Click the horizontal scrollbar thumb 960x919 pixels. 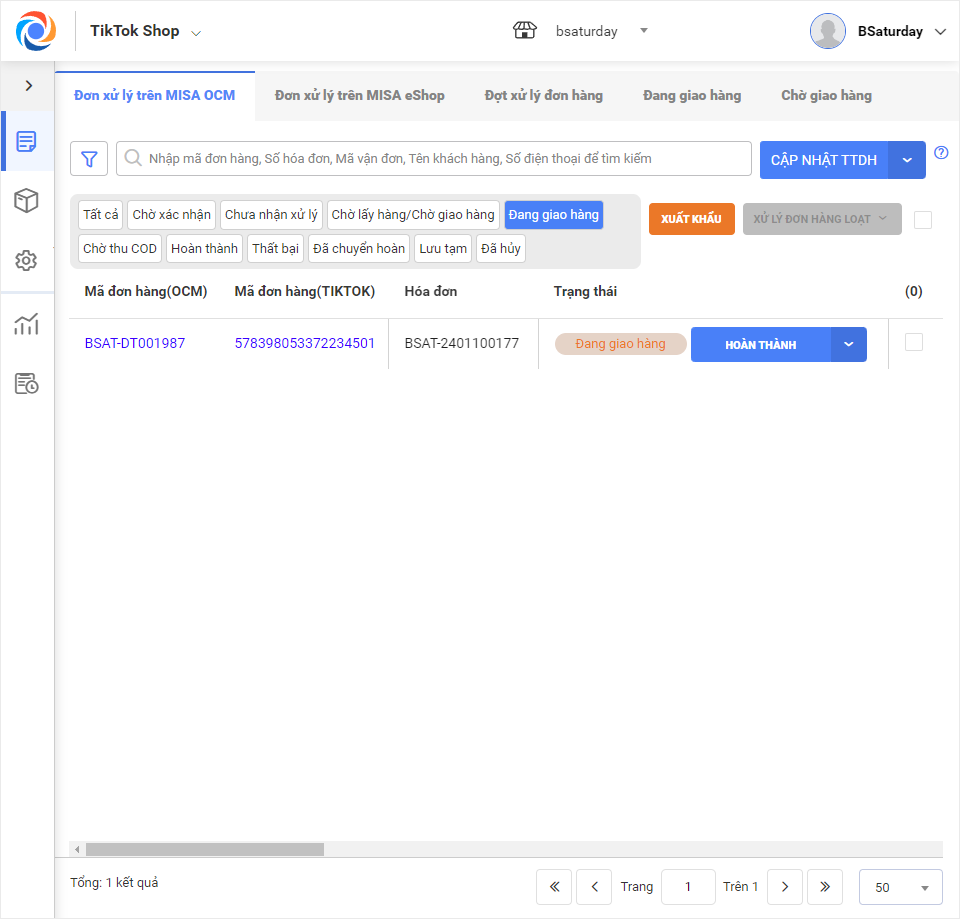point(204,849)
